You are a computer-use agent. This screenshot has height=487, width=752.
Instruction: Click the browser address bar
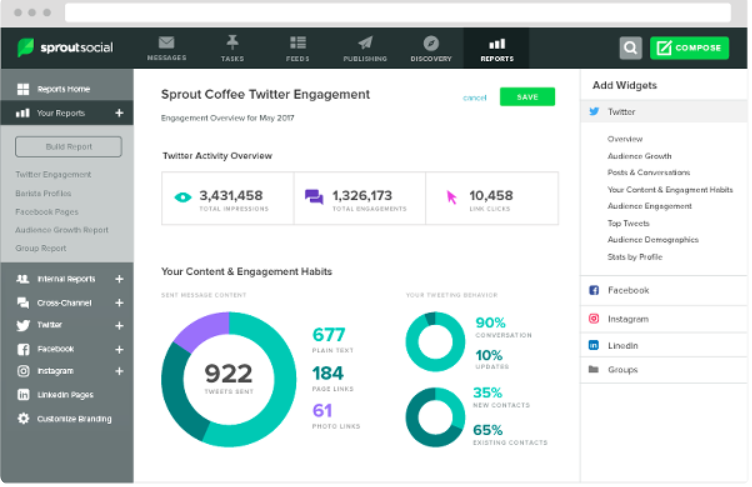pos(398,12)
